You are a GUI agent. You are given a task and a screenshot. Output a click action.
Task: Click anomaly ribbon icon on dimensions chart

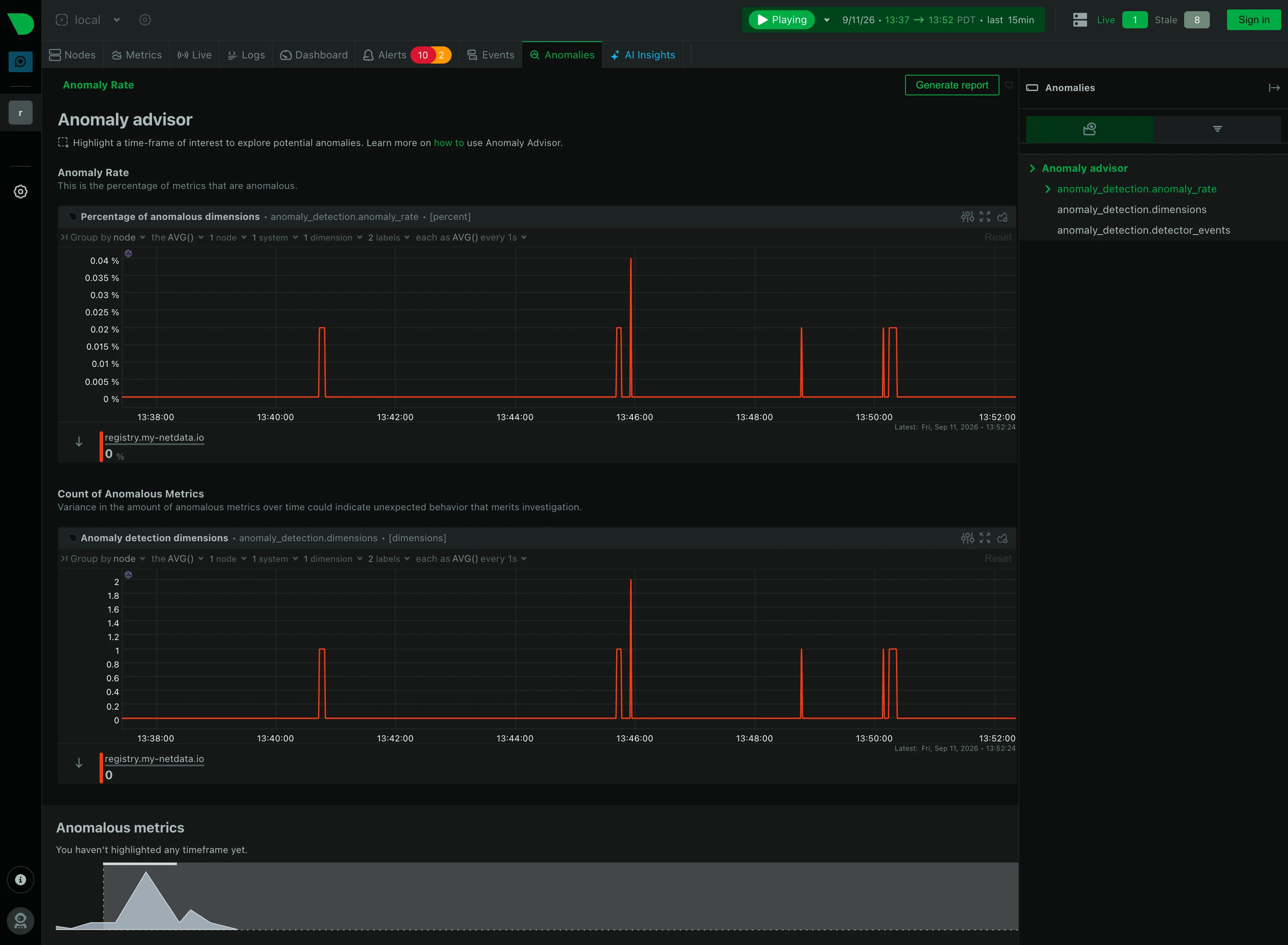point(129,575)
